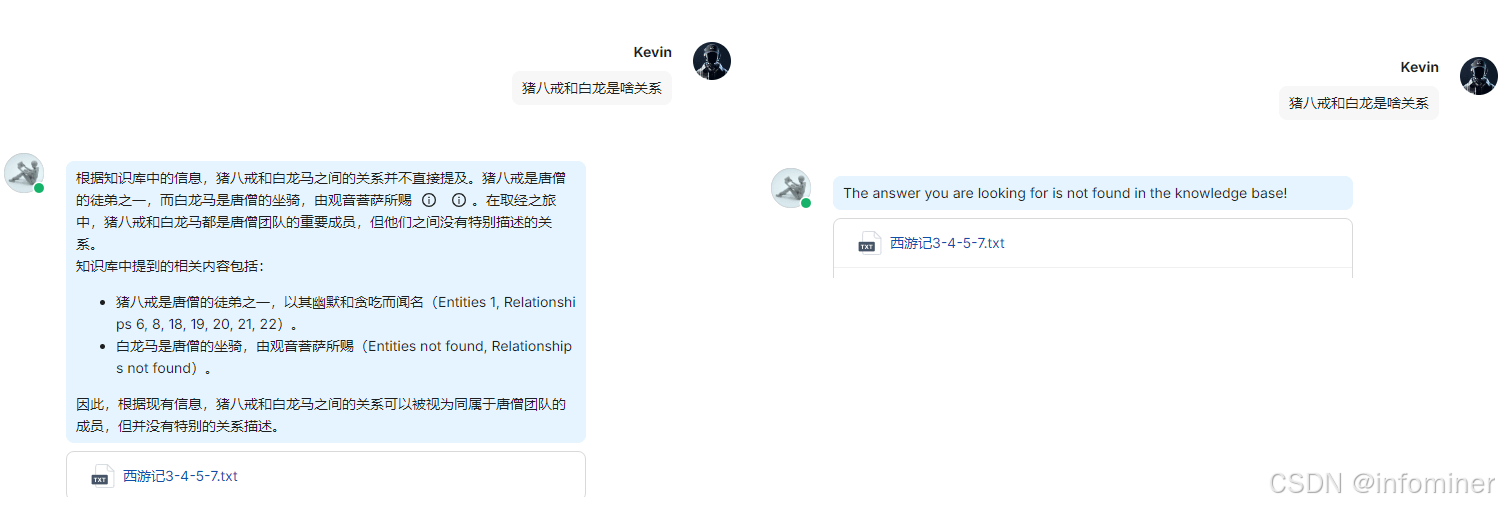The width and height of the screenshot is (1499, 509).
Task: Click the assistant avatar beside the English answer
Action: [790, 187]
